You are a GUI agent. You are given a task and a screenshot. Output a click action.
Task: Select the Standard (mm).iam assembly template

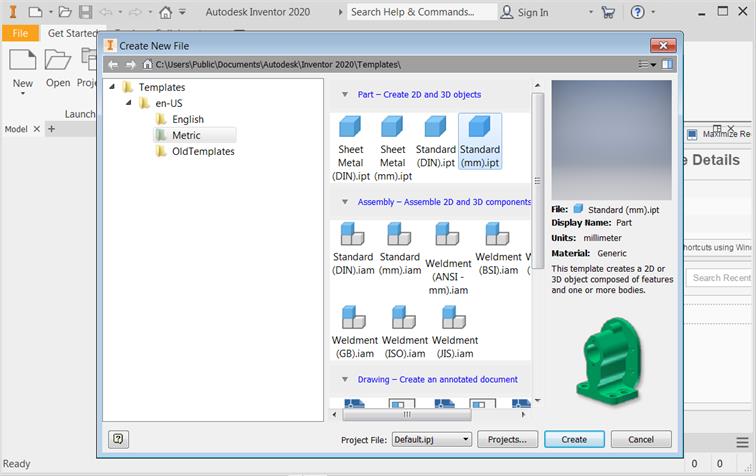click(x=400, y=249)
